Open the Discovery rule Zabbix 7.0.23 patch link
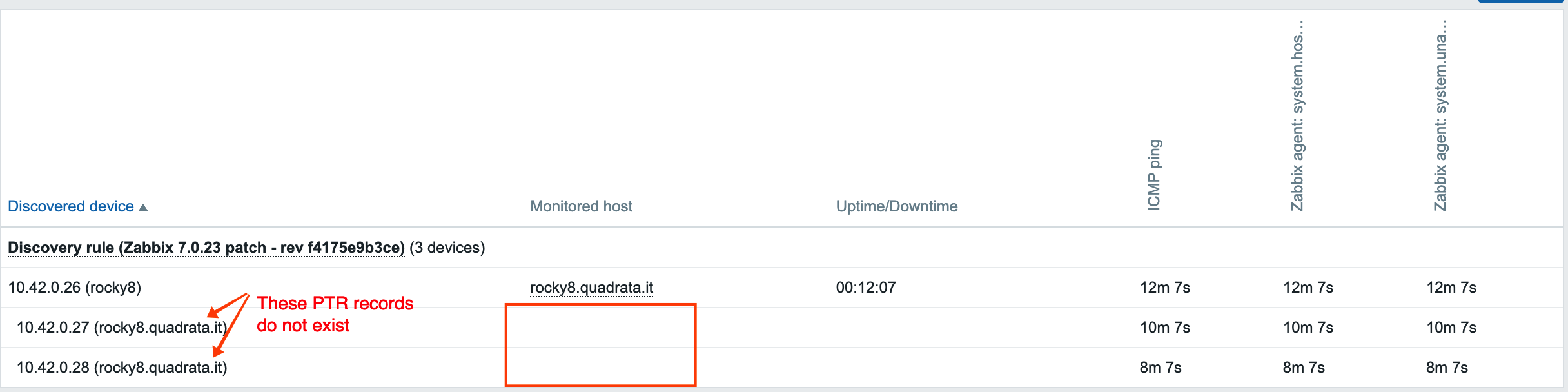 tap(206, 248)
